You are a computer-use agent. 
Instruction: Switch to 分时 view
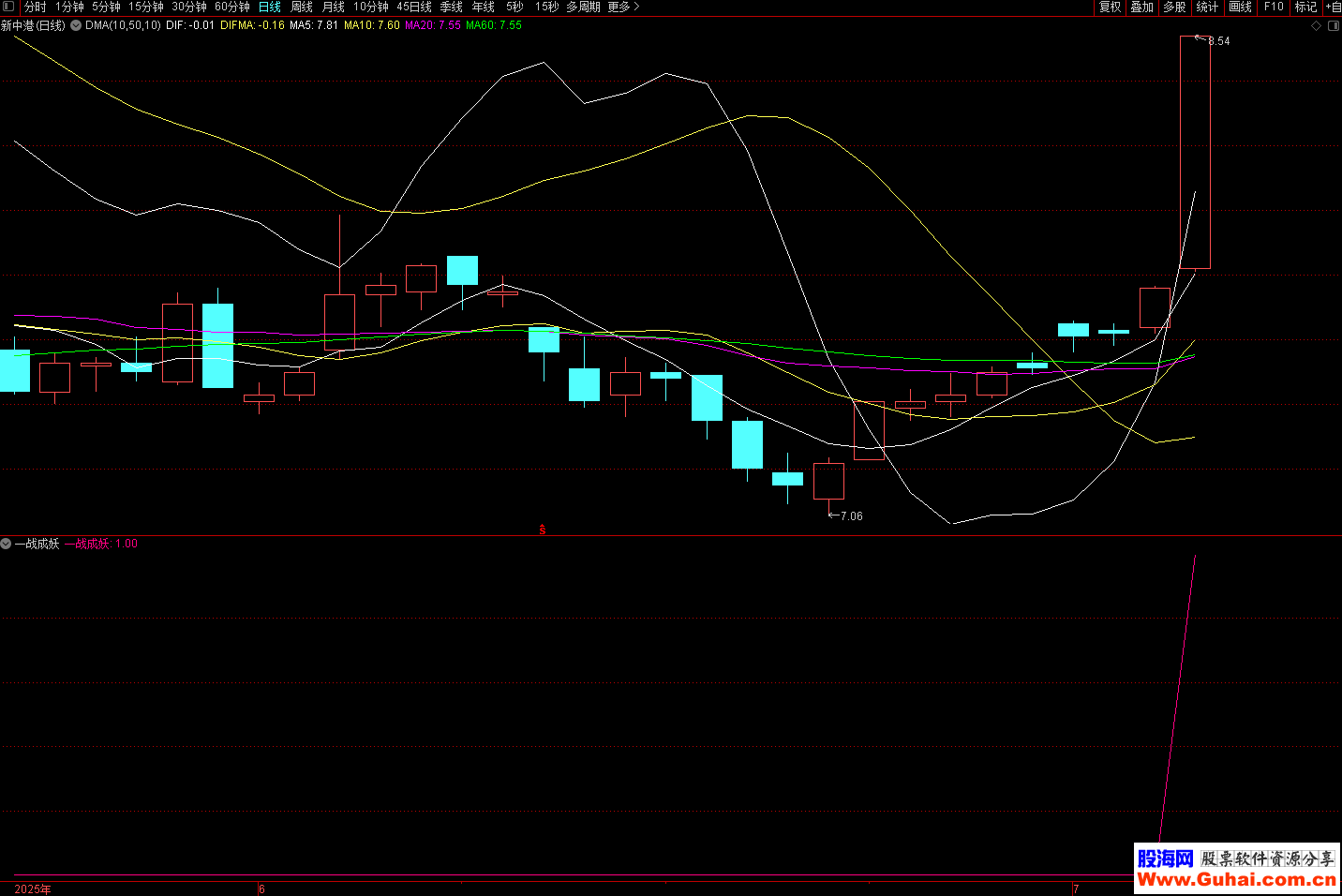click(35, 7)
